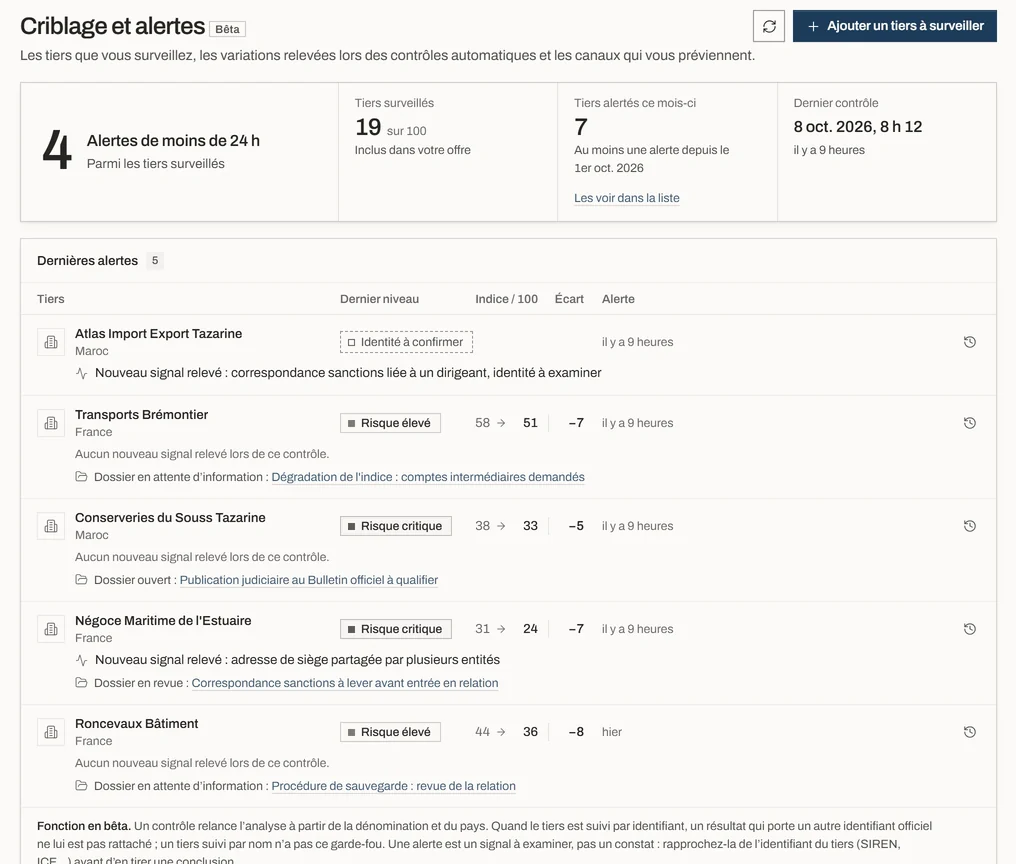The image size is (1016, 864).
Task: Click the 'Indice / 100' column header
Action: [x=506, y=299]
